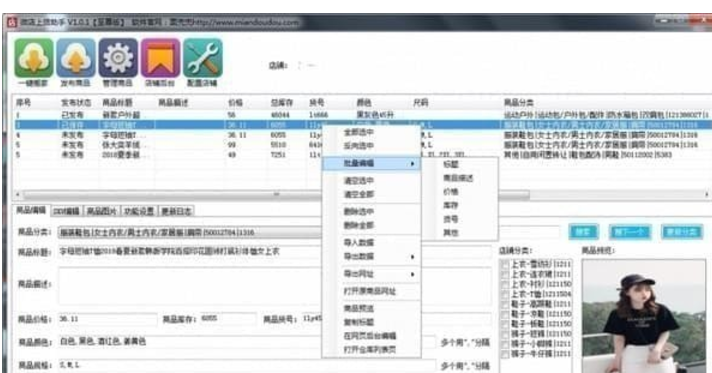Choose 打开原商品网址 in the context menu
This screenshot has height=373, width=712.
tap(371, 291)
